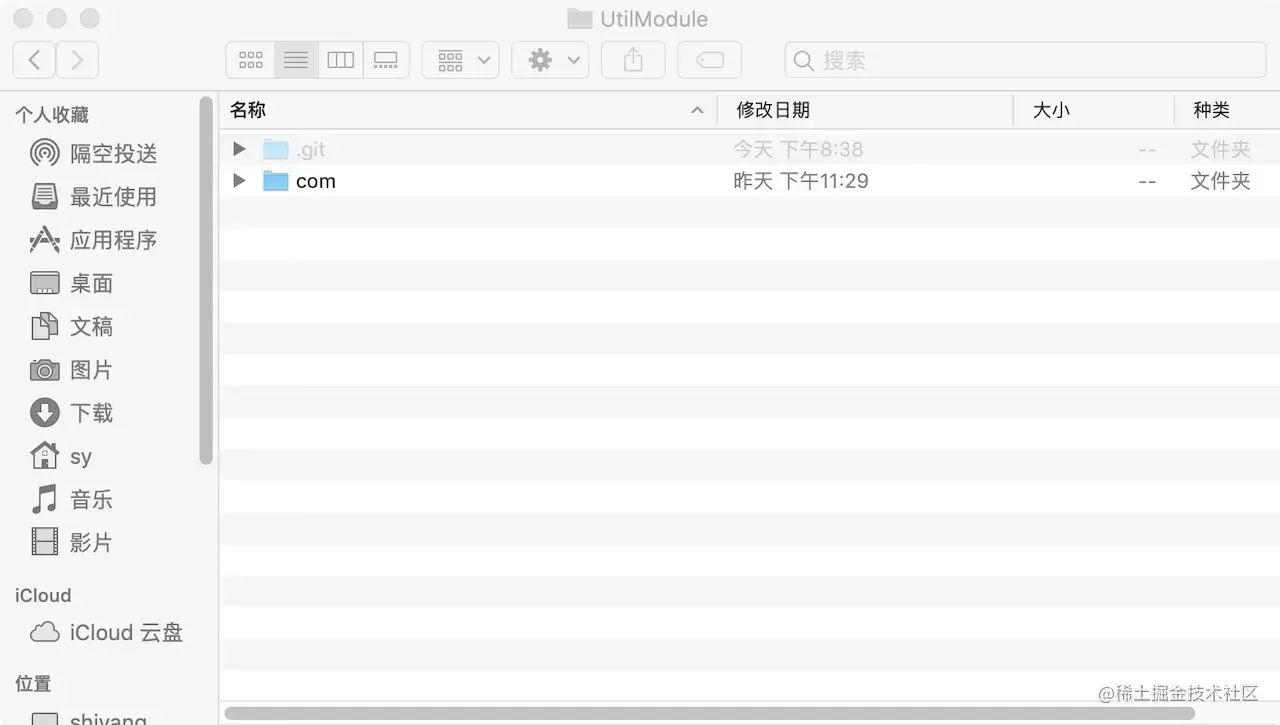Open the item grouping dropdown

pyautogui.click(x=460, y=60)
